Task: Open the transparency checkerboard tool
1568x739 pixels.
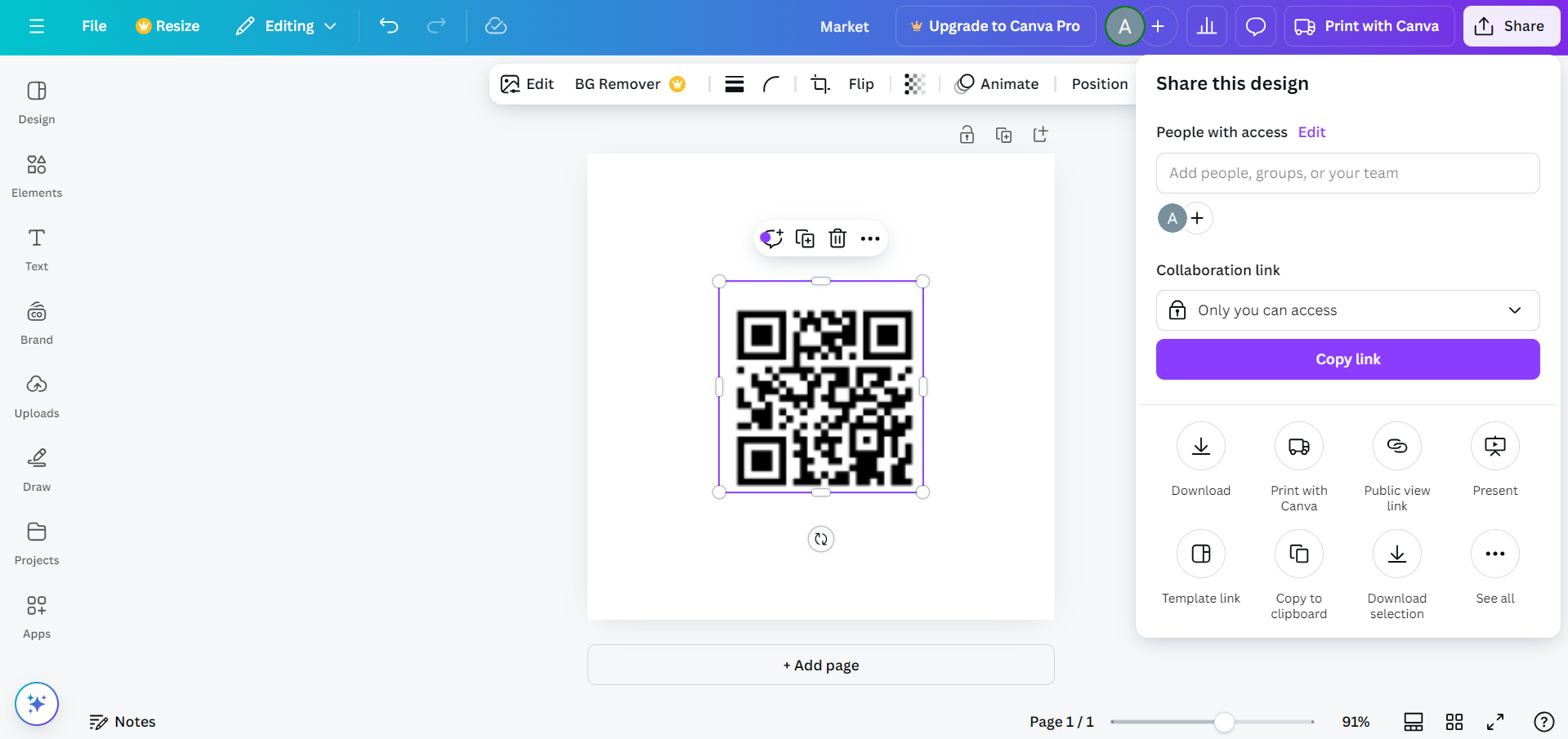Action: (915, 84)
